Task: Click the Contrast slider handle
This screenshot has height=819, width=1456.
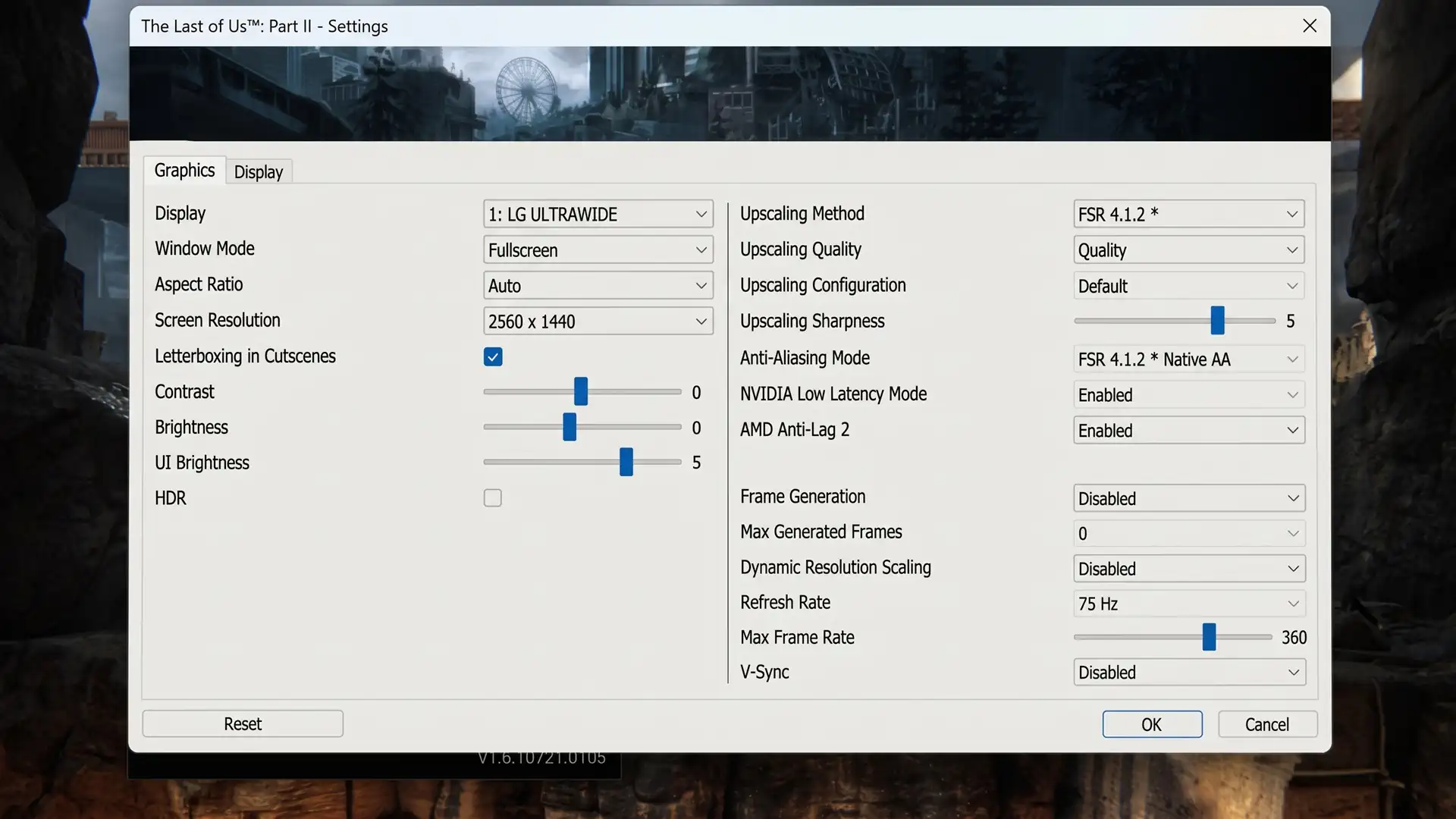Action: tap(581, 392)
